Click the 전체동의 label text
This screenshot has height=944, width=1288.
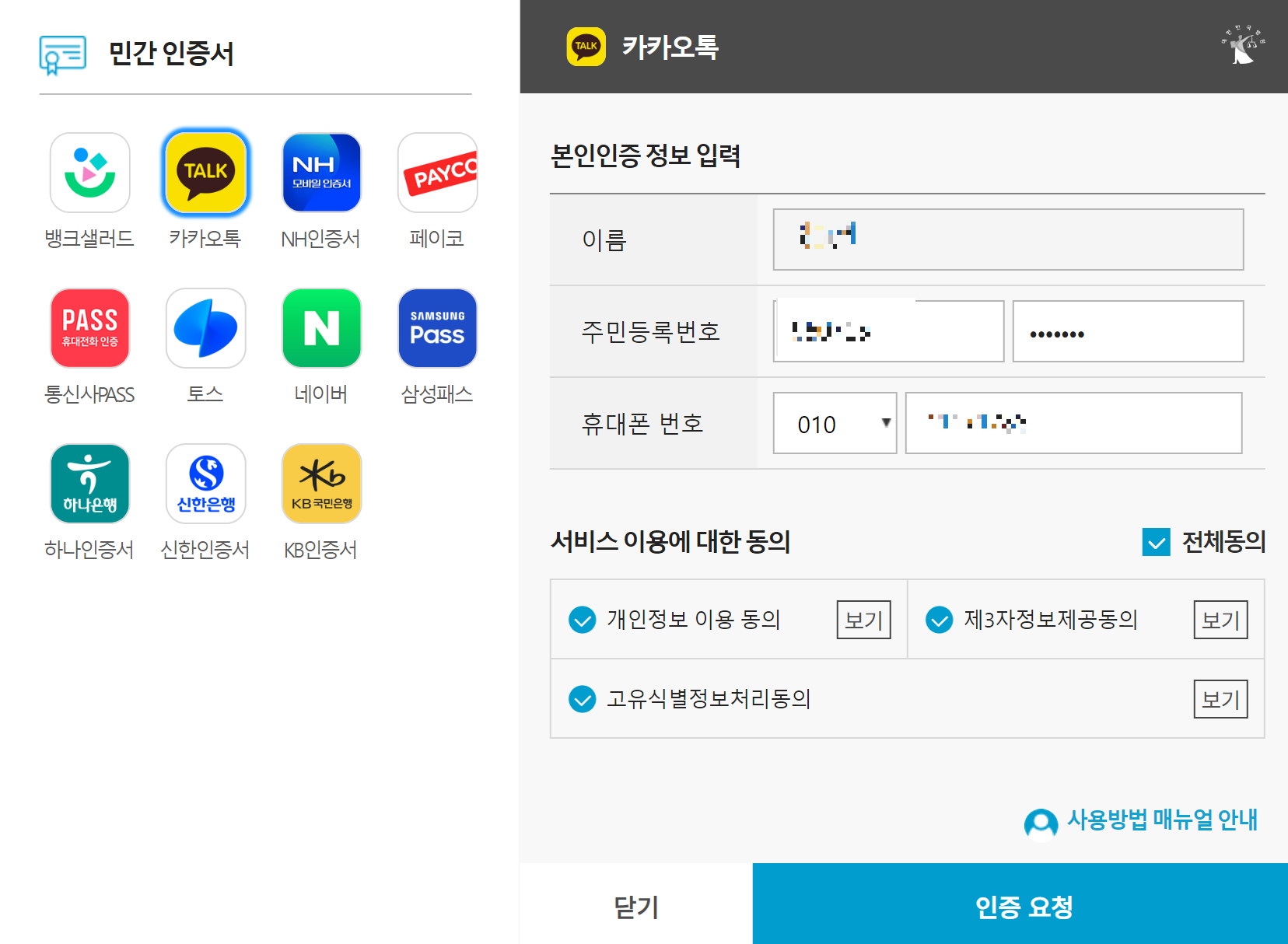(1224, 541)
